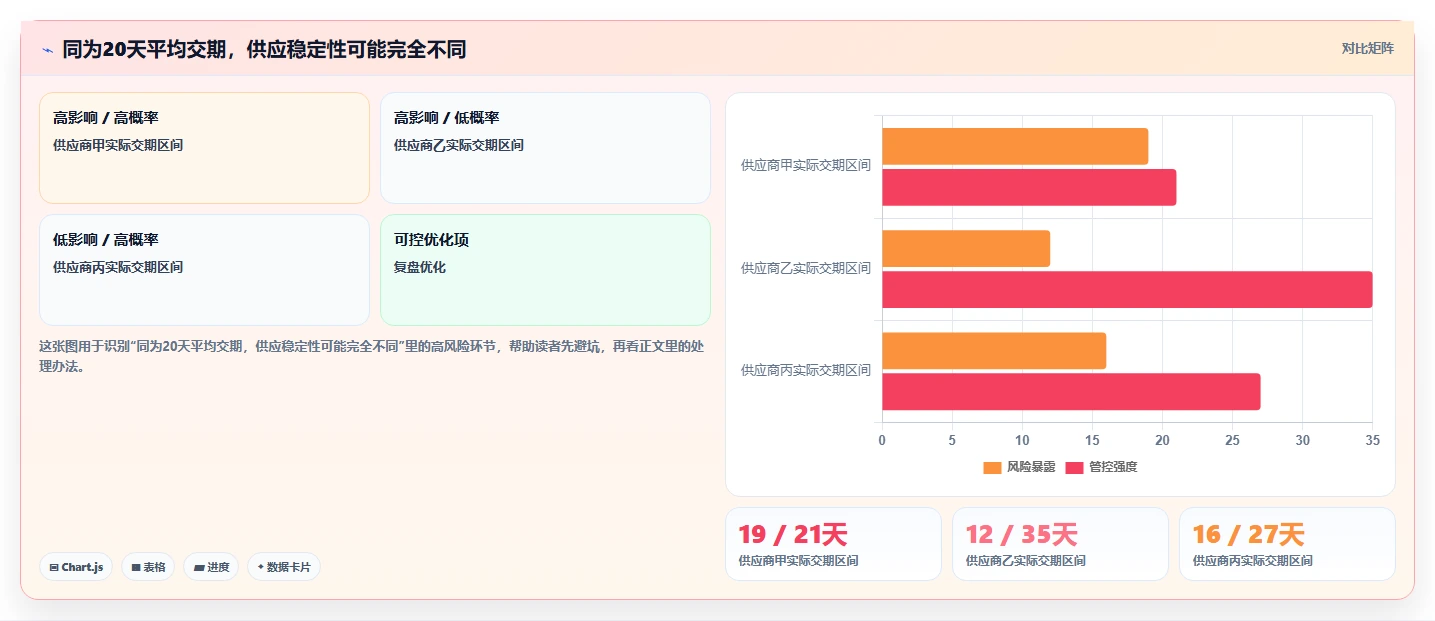Click 供应商甲 red 管控强度 bar
Screen dimensions: 1435x621
[1029, 188]
